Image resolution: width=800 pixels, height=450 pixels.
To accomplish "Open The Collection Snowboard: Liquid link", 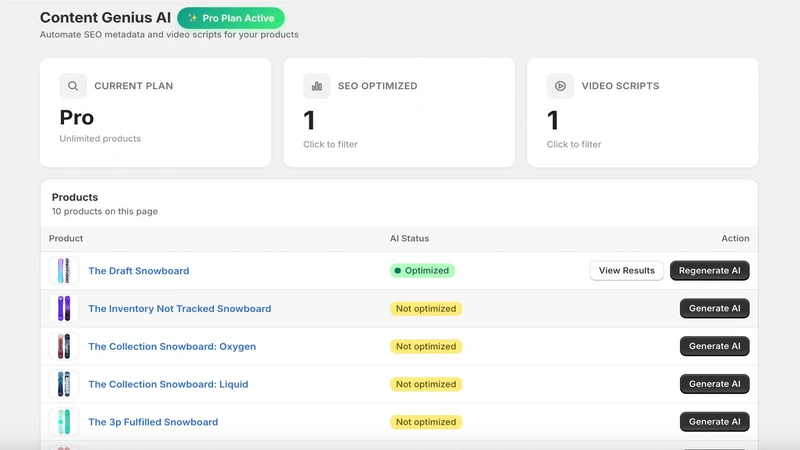I will 168,384.
